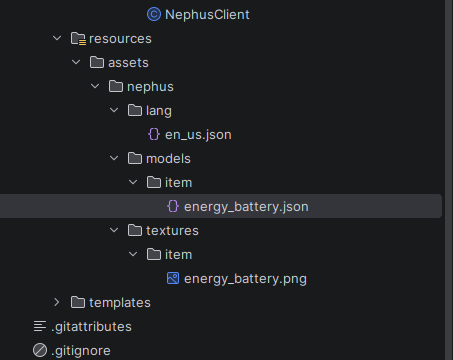
Task: Collapse the nephus folder chevron
Action: tap(95, 86)
